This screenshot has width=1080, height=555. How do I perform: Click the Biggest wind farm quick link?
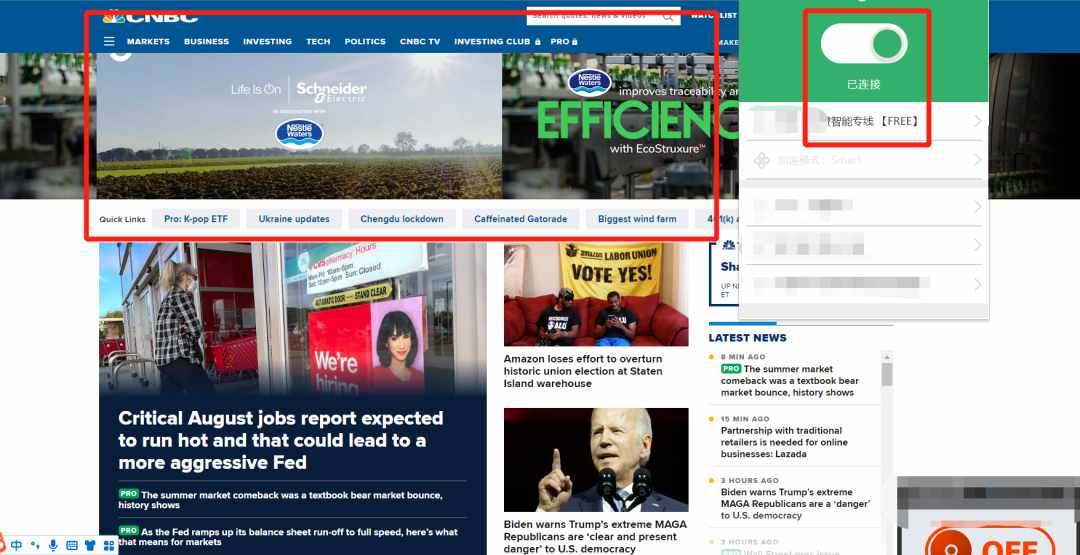pos(637,219)
